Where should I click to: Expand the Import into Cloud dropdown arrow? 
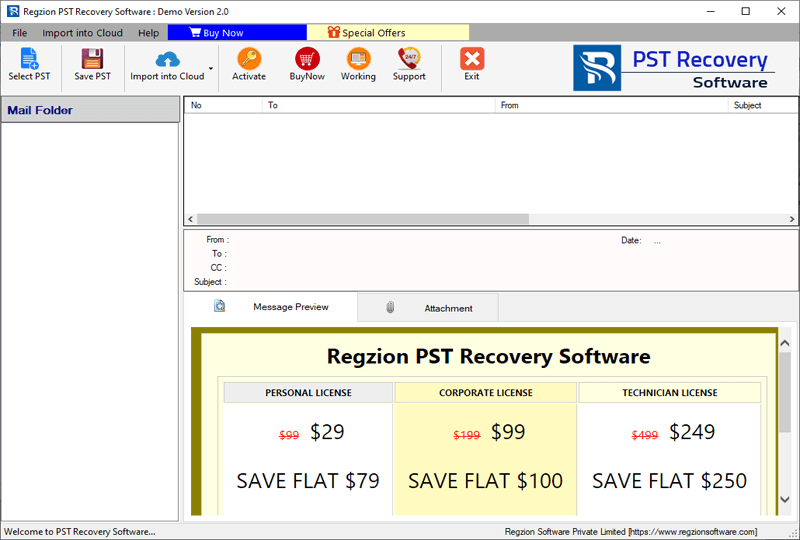pyautogui.click(x=210, y=68)
